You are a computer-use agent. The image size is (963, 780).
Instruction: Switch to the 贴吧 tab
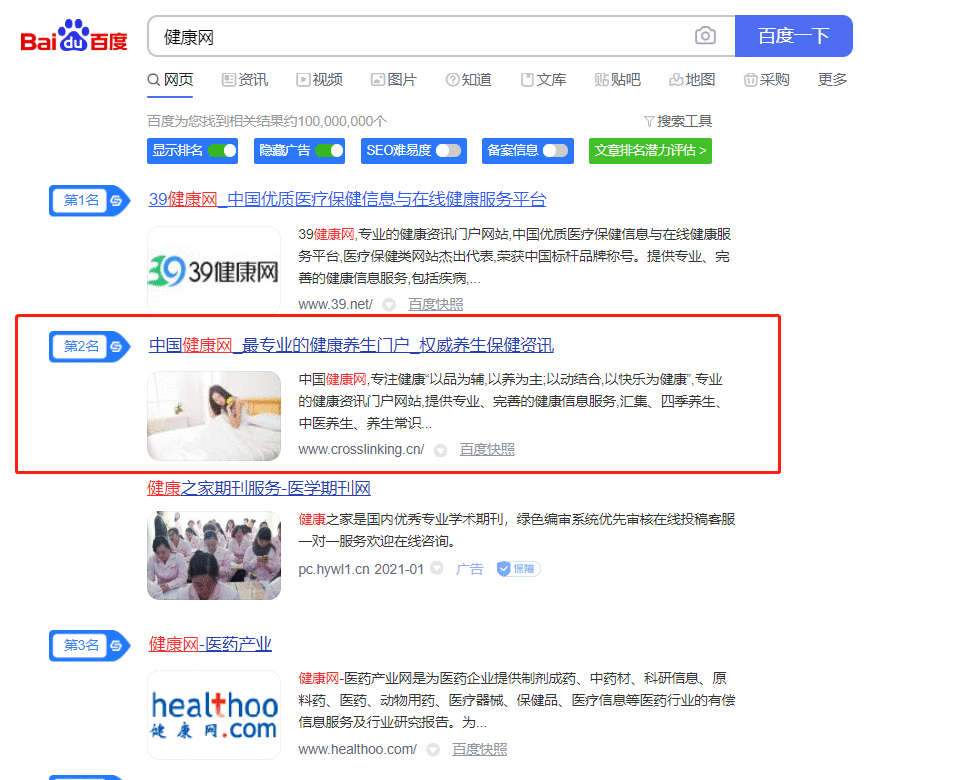point(618,80)
